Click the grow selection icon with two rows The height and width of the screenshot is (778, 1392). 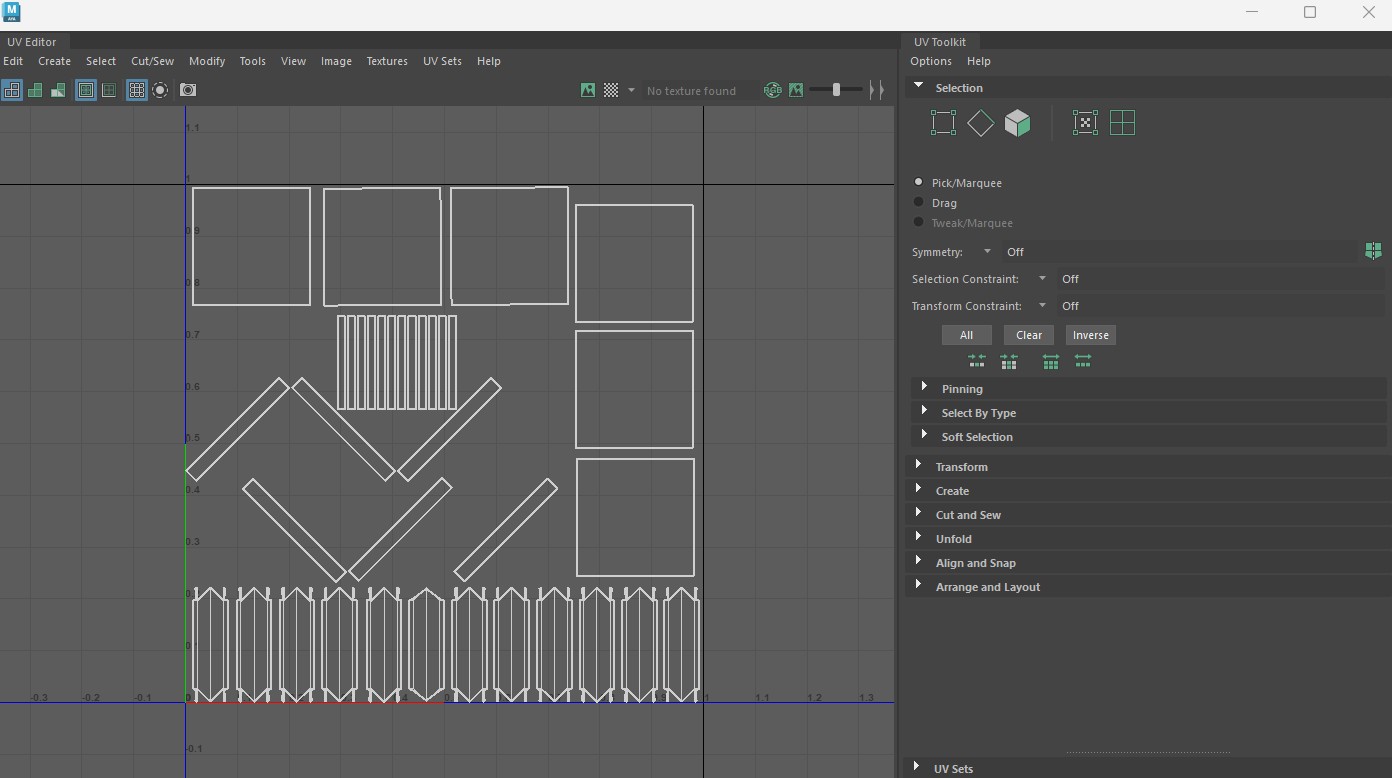click(x=1051, y=361)
